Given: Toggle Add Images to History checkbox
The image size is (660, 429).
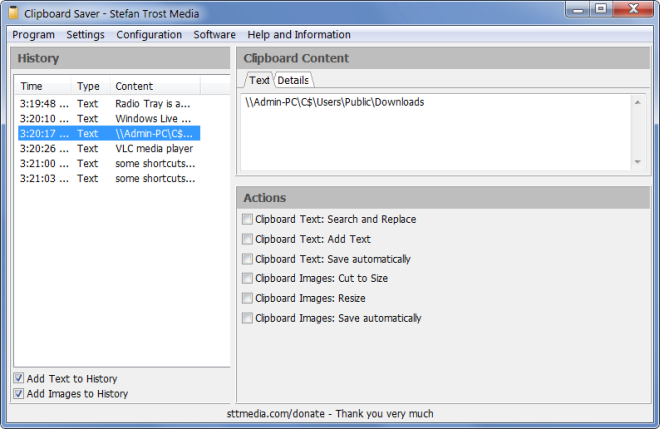Looking at the screenshot, I should (x=19, y=393).
